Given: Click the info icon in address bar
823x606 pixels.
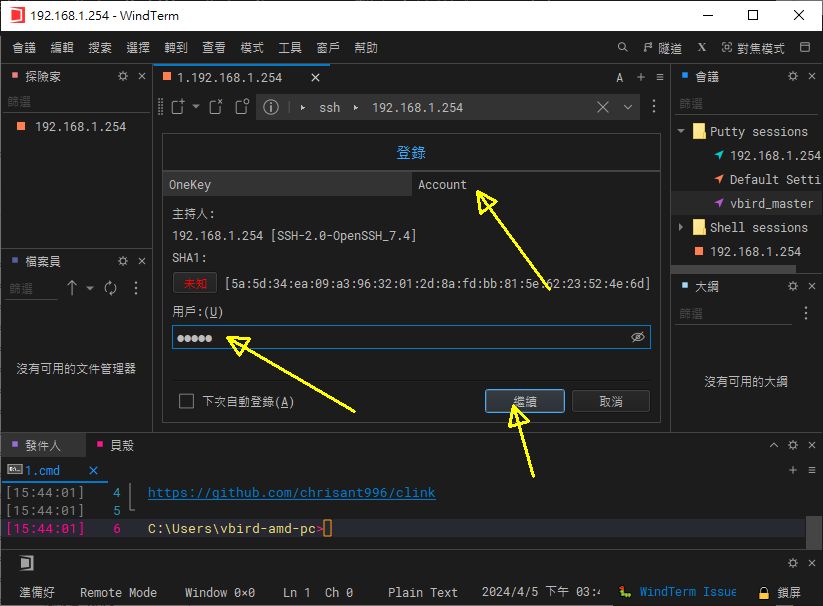Looking at the screenshot, I should coord(270,107).
